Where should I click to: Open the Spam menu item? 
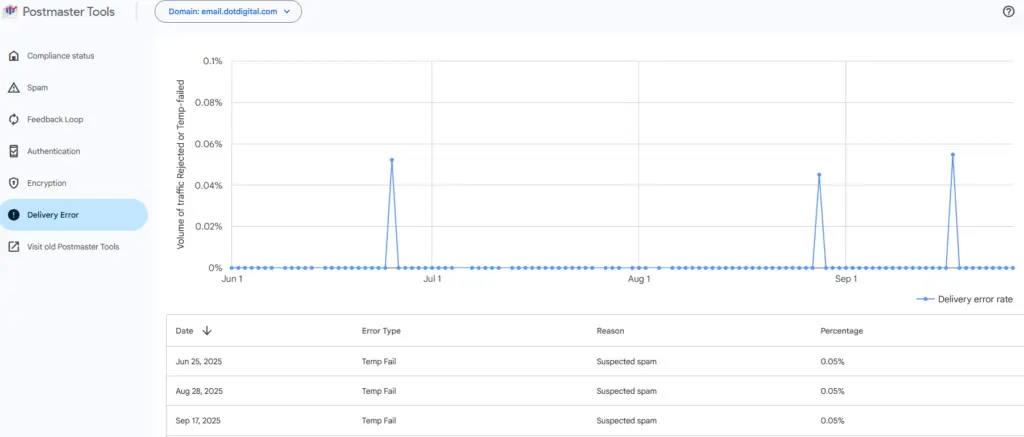coord(37,87)
